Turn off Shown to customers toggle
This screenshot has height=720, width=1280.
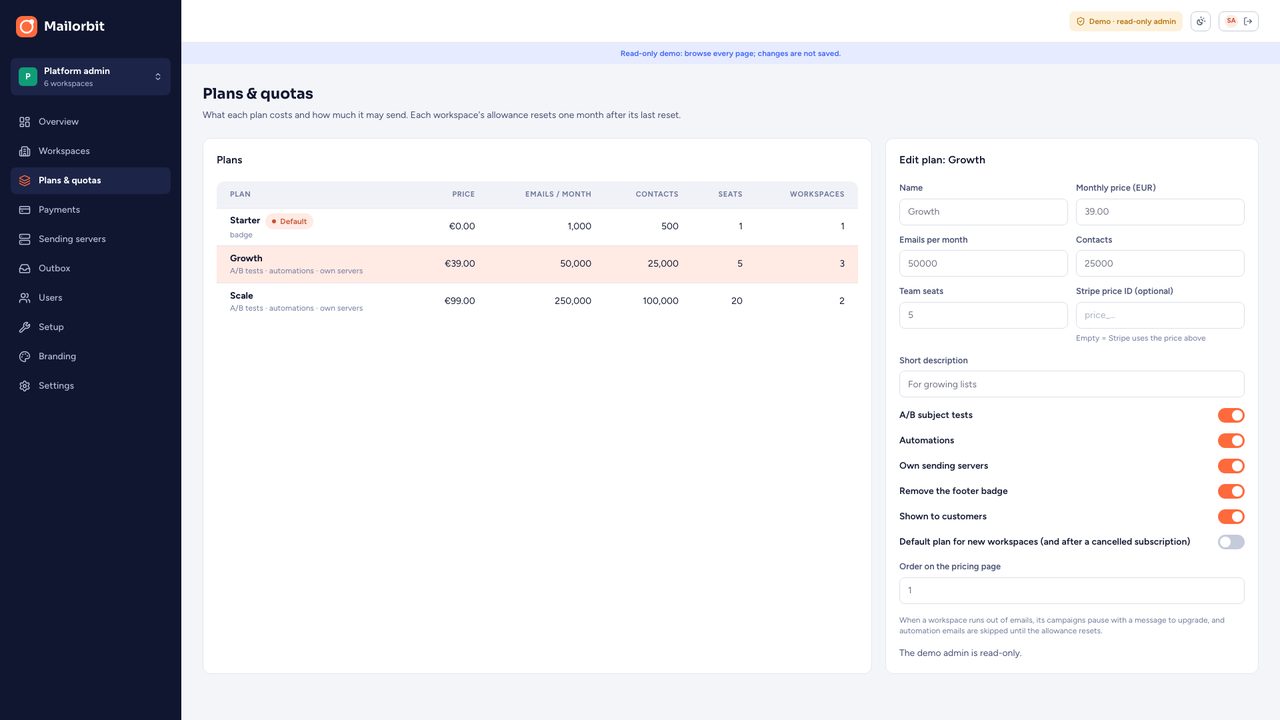(x=1231, y=517)
